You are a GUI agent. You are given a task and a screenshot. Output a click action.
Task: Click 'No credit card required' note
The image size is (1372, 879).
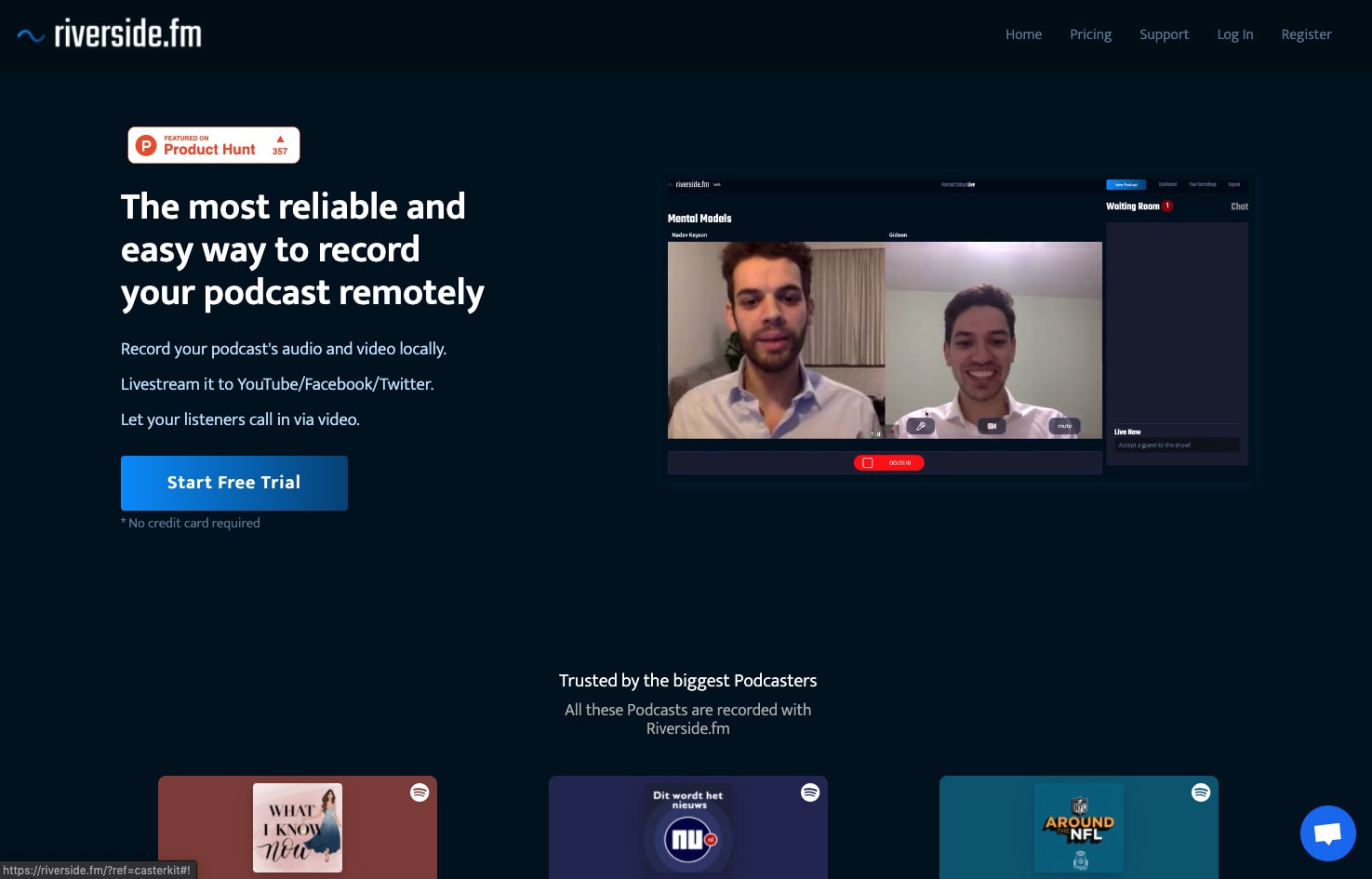[191, 523]
